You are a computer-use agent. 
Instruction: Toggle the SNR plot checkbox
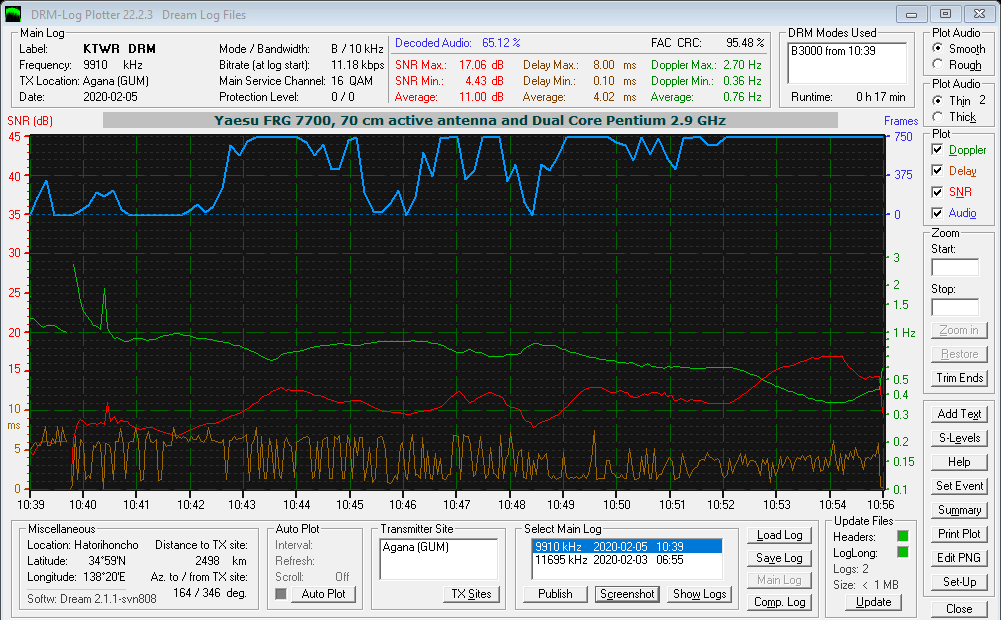937,192
